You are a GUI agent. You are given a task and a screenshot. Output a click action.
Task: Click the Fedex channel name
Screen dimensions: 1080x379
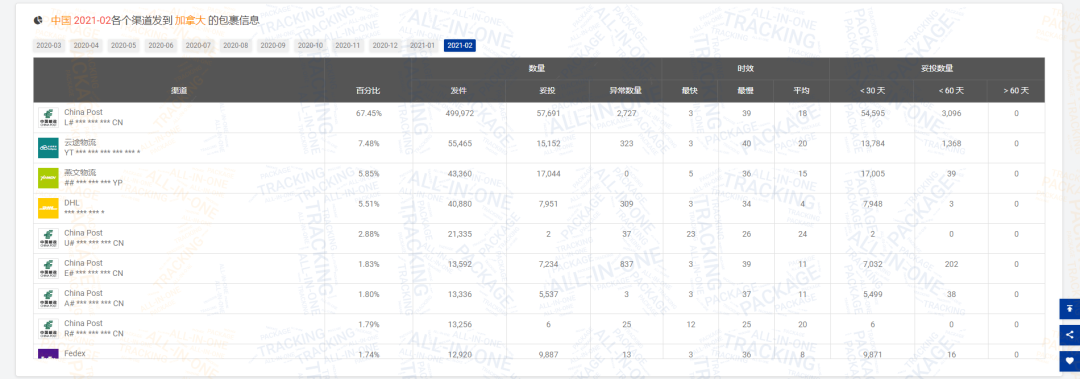74,353
